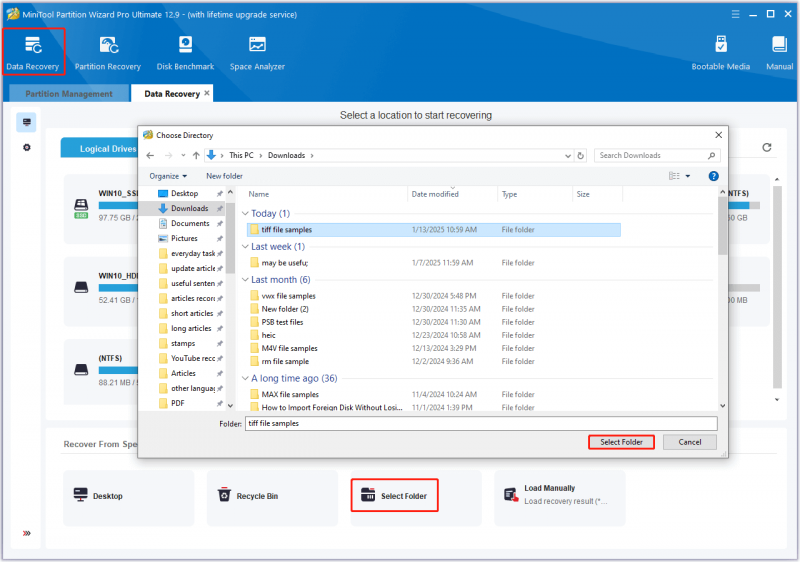Open the Space Analyzer tool

click(257, 52)
